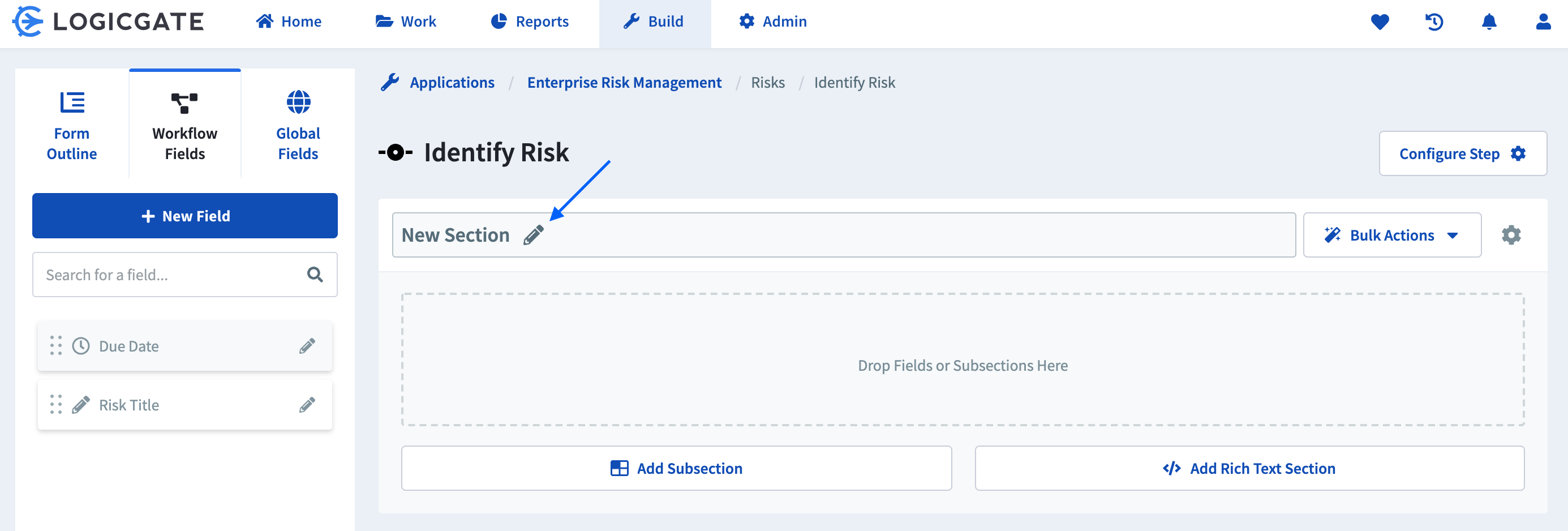Click the New Field button
The height and width of the screenshot is (531, 1568).
coord(185,216)
